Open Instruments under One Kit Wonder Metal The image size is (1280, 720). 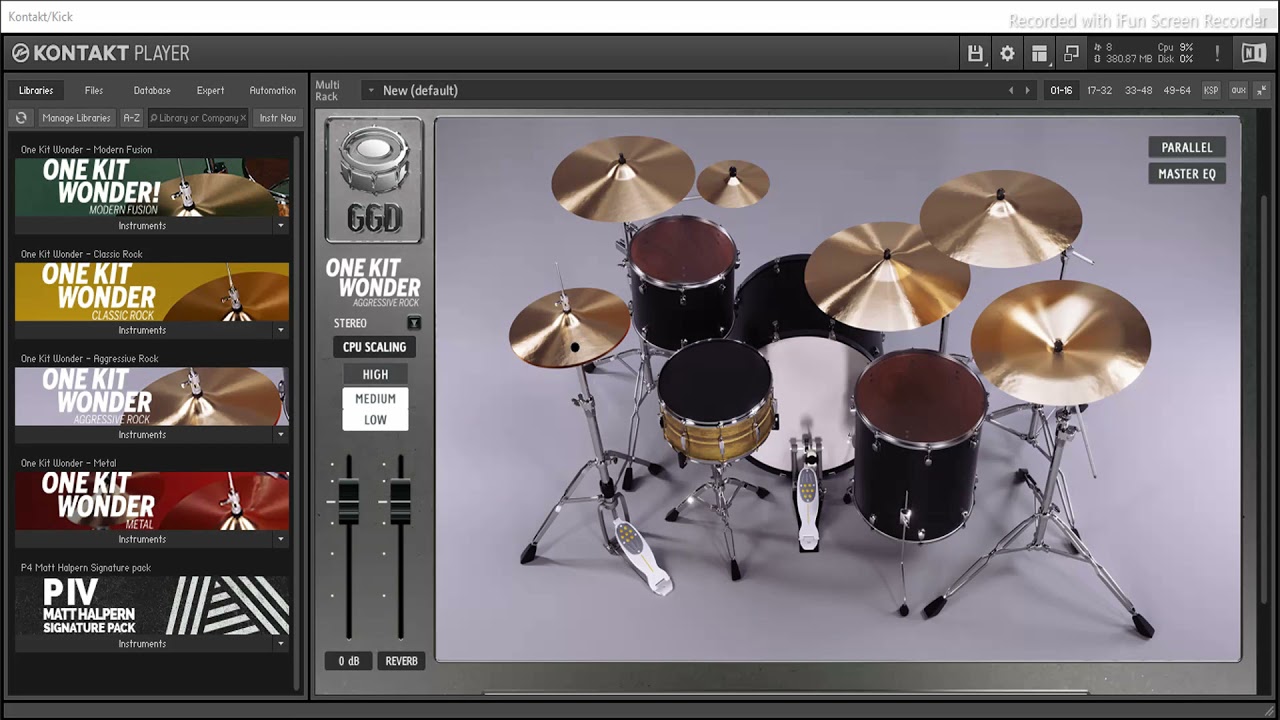click(142, 539)
